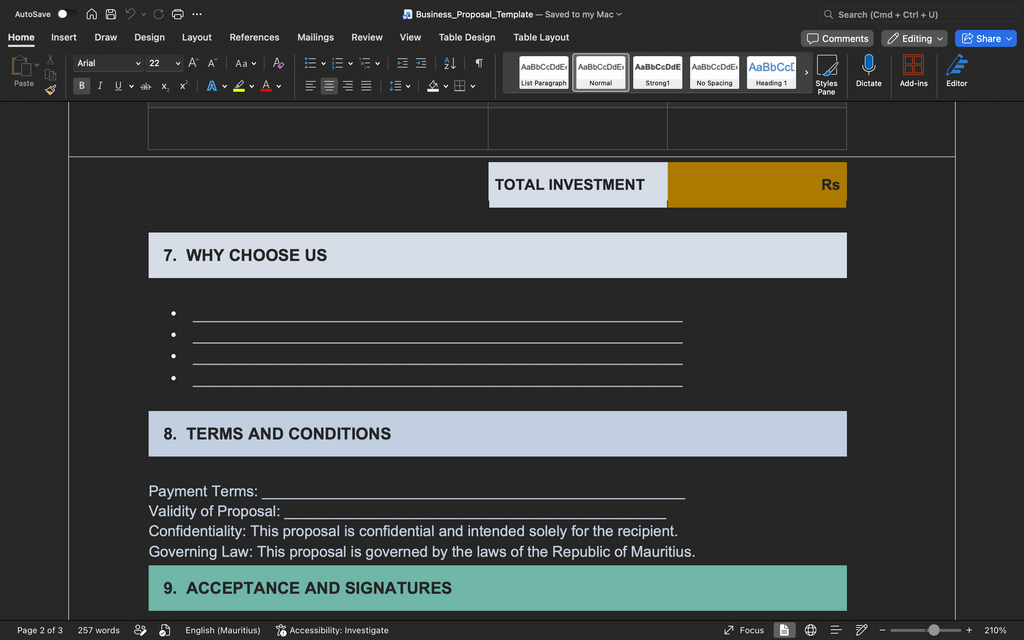Apply strikethrough formatting

[x=146, y=86]
